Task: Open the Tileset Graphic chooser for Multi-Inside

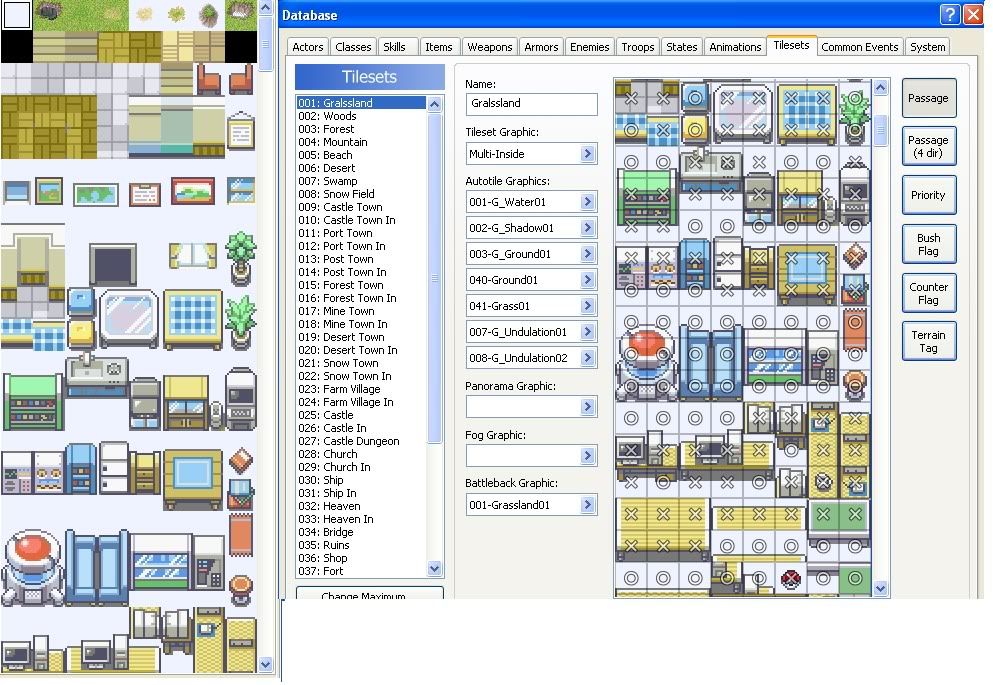Action: (588, 154)
